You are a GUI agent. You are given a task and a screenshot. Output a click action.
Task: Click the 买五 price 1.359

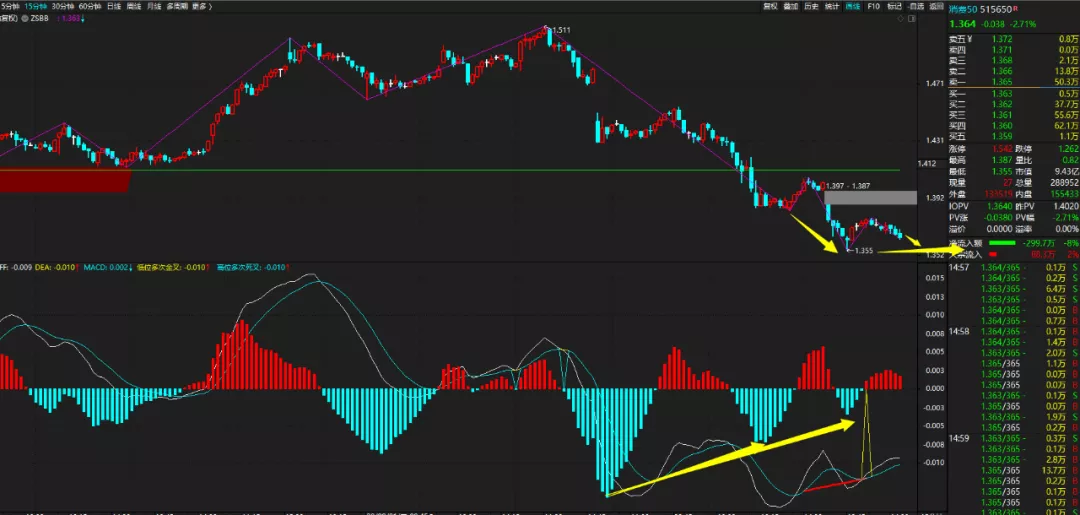click(1001, 136)
